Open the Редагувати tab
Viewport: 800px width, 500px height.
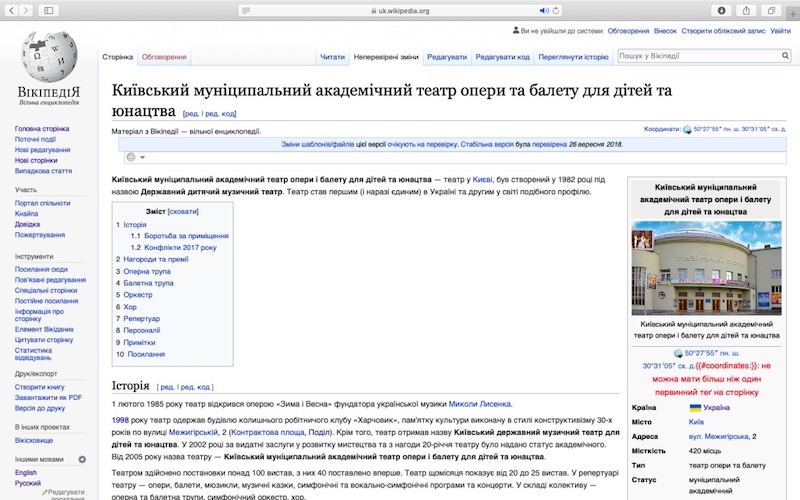tap(447, 57)
